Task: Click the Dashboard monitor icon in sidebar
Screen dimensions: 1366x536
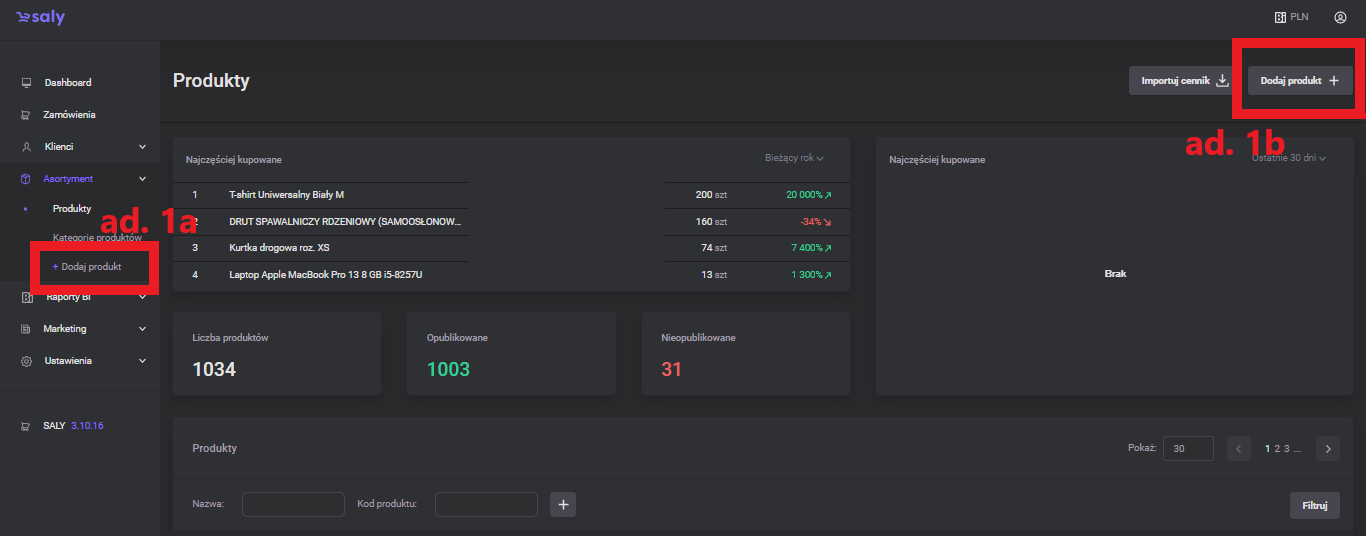Action: 27,83
